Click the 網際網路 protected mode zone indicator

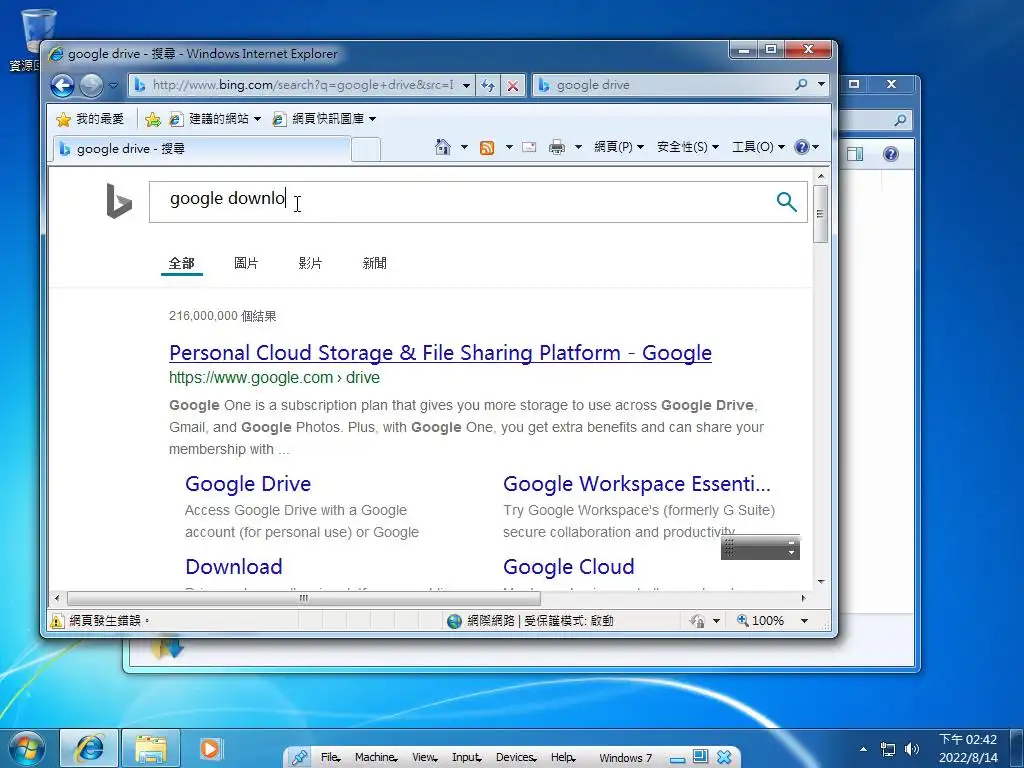point(530,621)
